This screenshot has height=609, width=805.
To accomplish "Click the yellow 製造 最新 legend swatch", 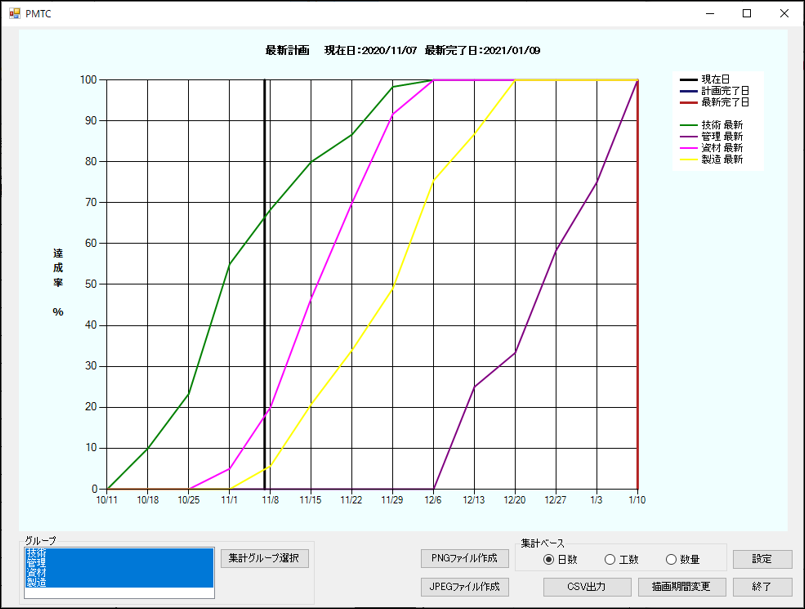I will (688, 160).
